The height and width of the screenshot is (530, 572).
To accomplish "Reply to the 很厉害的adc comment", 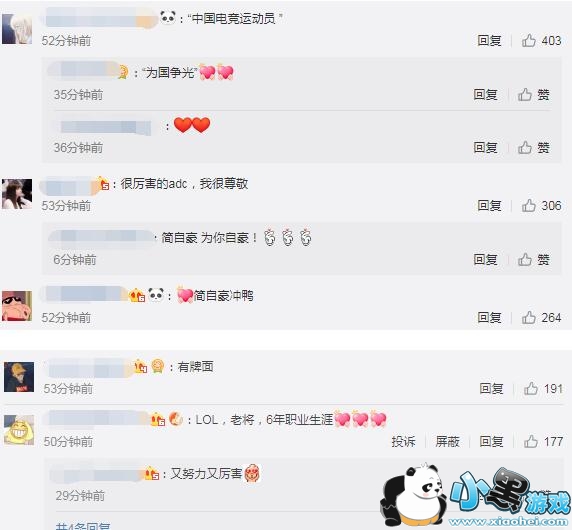I will [x=489, y=206].
